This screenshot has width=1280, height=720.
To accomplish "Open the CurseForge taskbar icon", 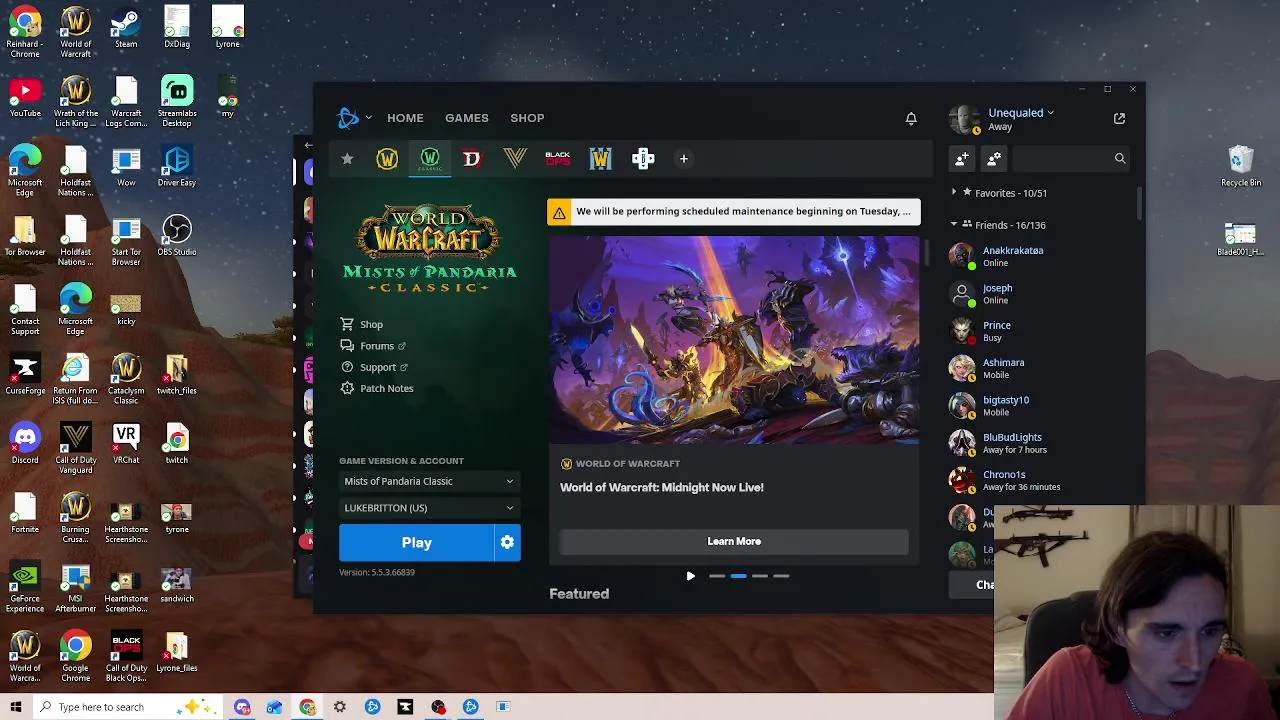I will 405,707.
